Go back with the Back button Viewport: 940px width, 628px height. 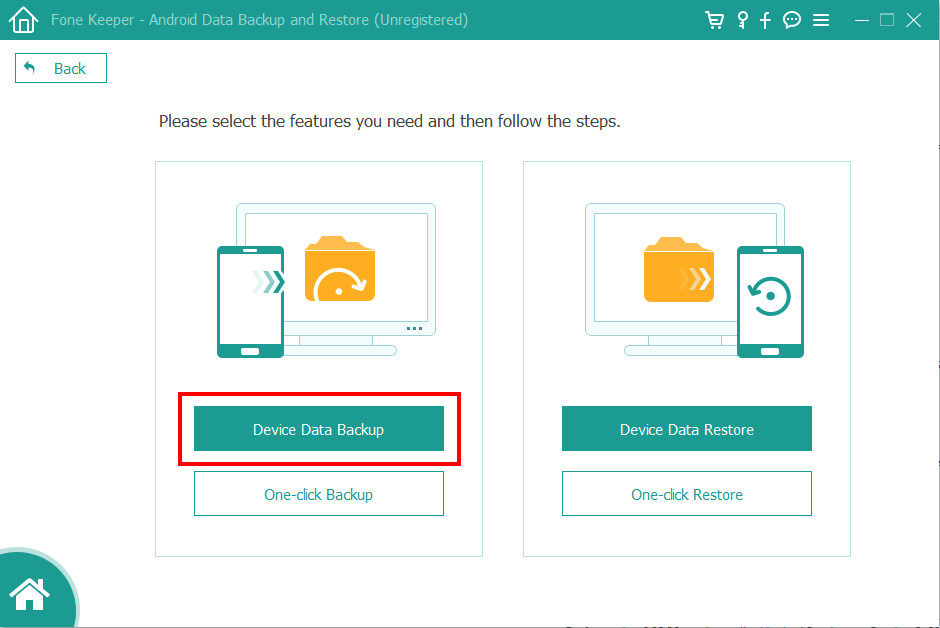(61, 68)
